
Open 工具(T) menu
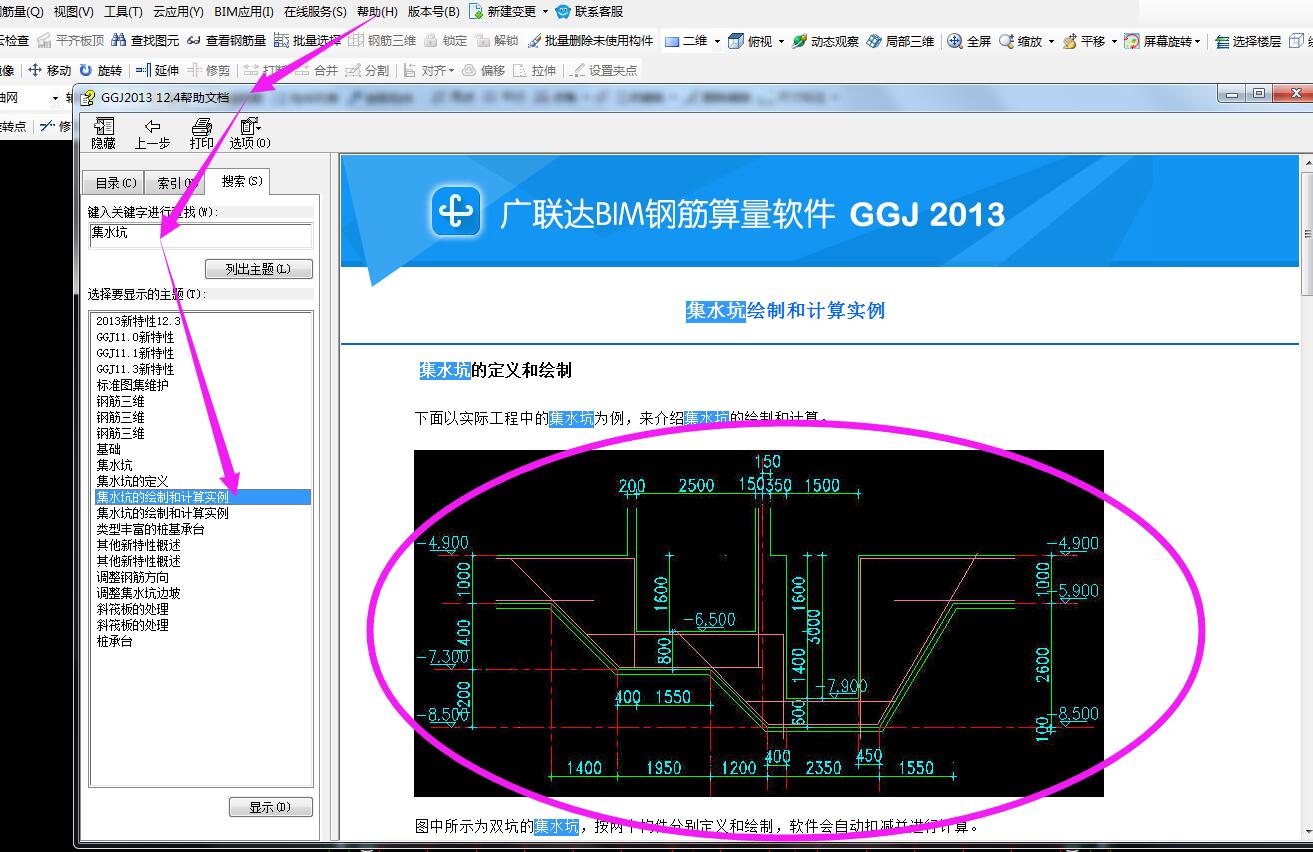(x=123, y=12)
